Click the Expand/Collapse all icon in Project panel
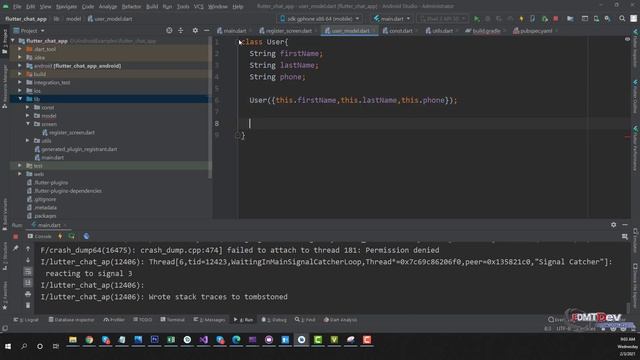The width and height of the screenshot is (640, 360). [180, 31]
